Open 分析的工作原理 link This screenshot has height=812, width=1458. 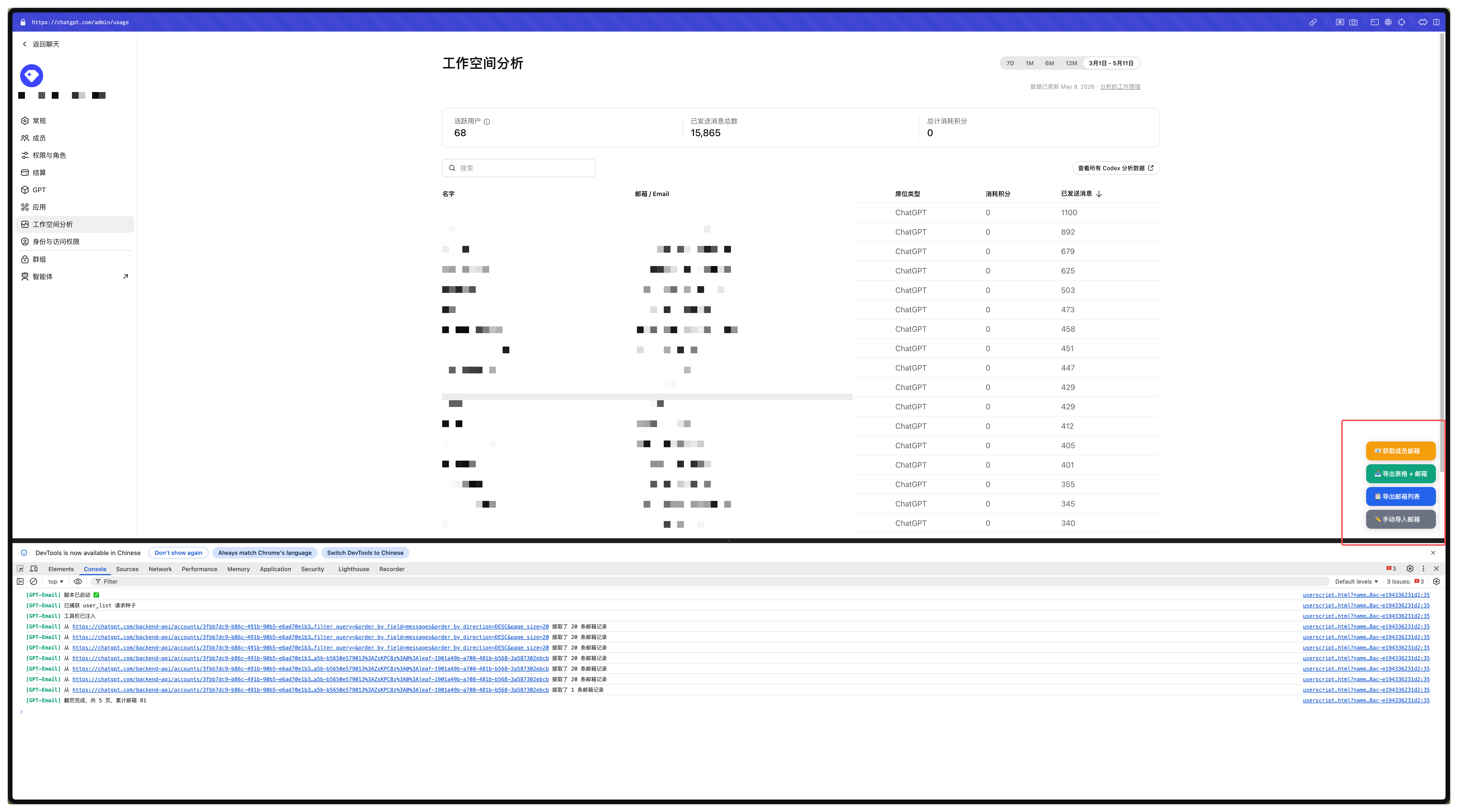pos(1120,87)
